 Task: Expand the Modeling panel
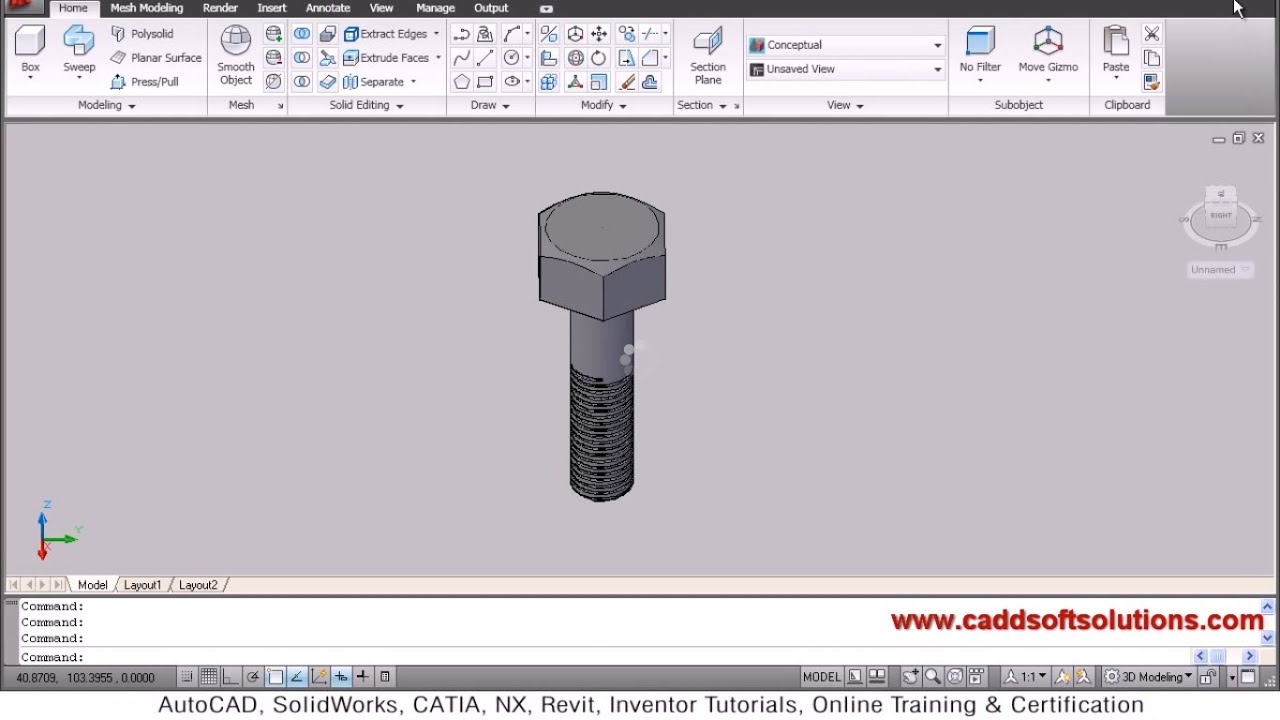pos(107,105)
